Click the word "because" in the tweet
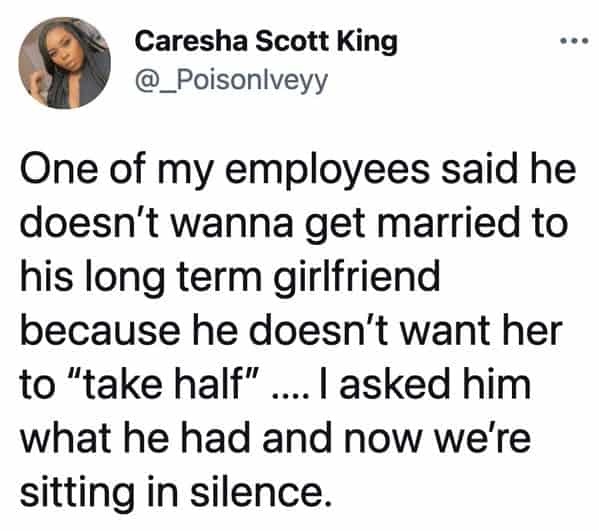The image size is (599, 531). (100, 330)
